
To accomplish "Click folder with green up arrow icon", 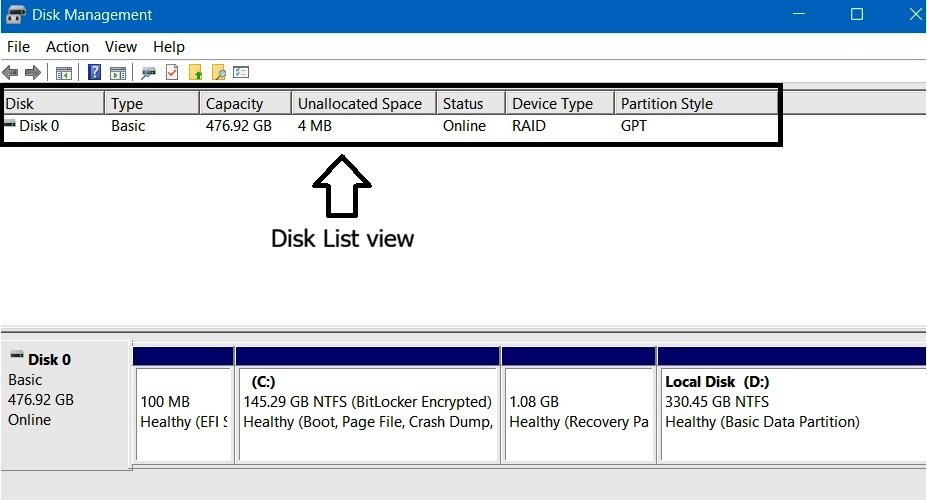I will (x=196, y=73).
